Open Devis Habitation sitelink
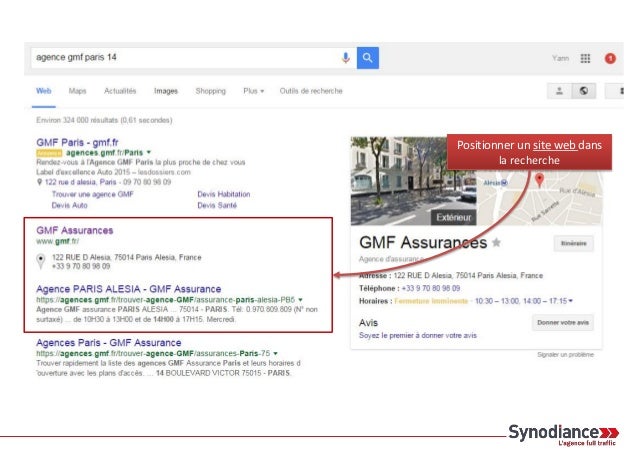The width and height of the screenshot is (638, 463). [224, 194]
